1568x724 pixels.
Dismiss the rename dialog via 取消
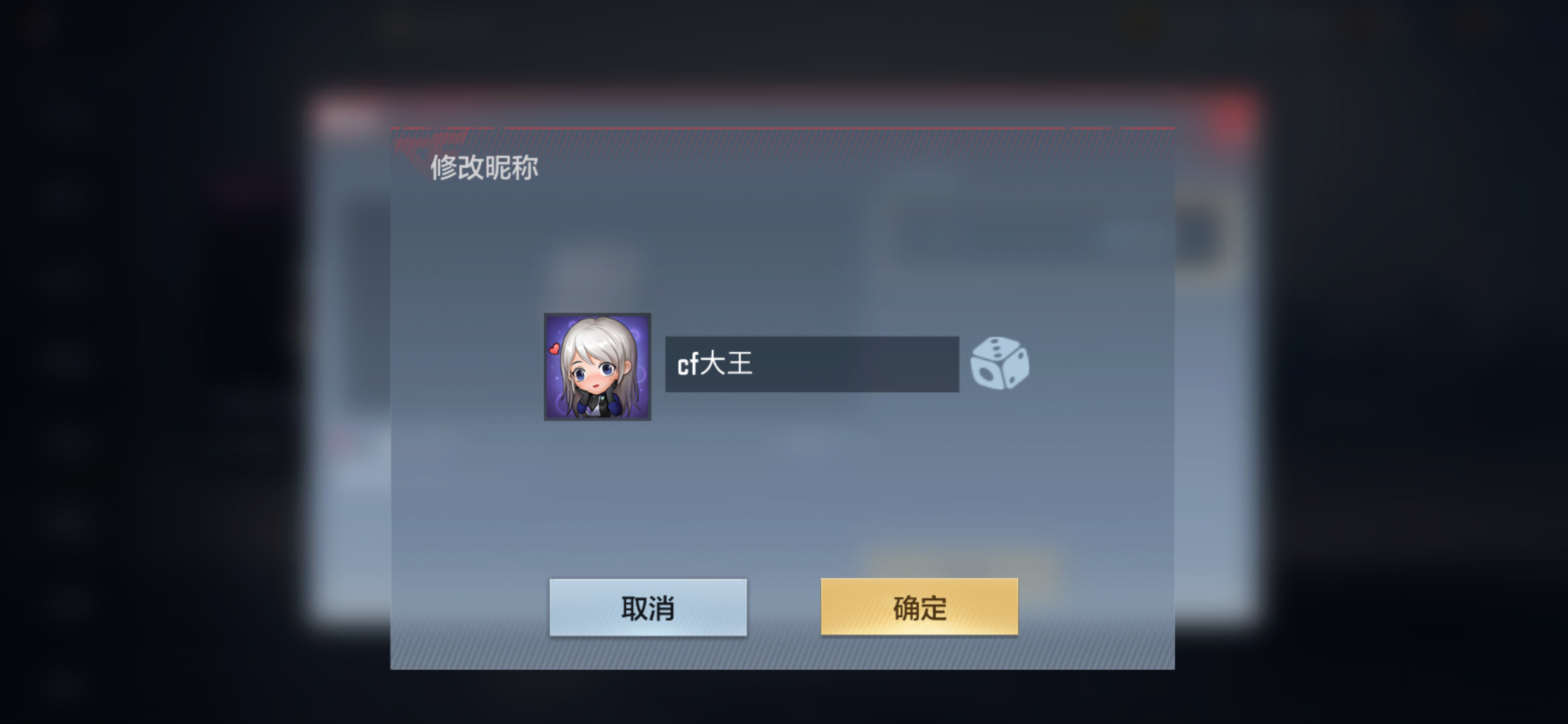648,607
